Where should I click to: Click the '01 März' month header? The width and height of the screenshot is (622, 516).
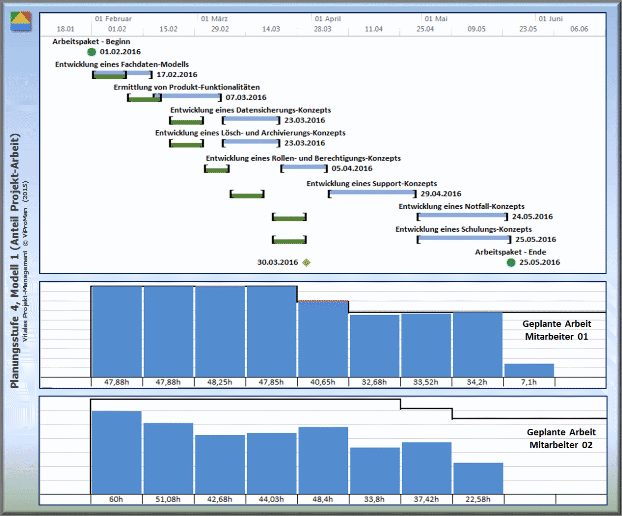coord(216,18)
